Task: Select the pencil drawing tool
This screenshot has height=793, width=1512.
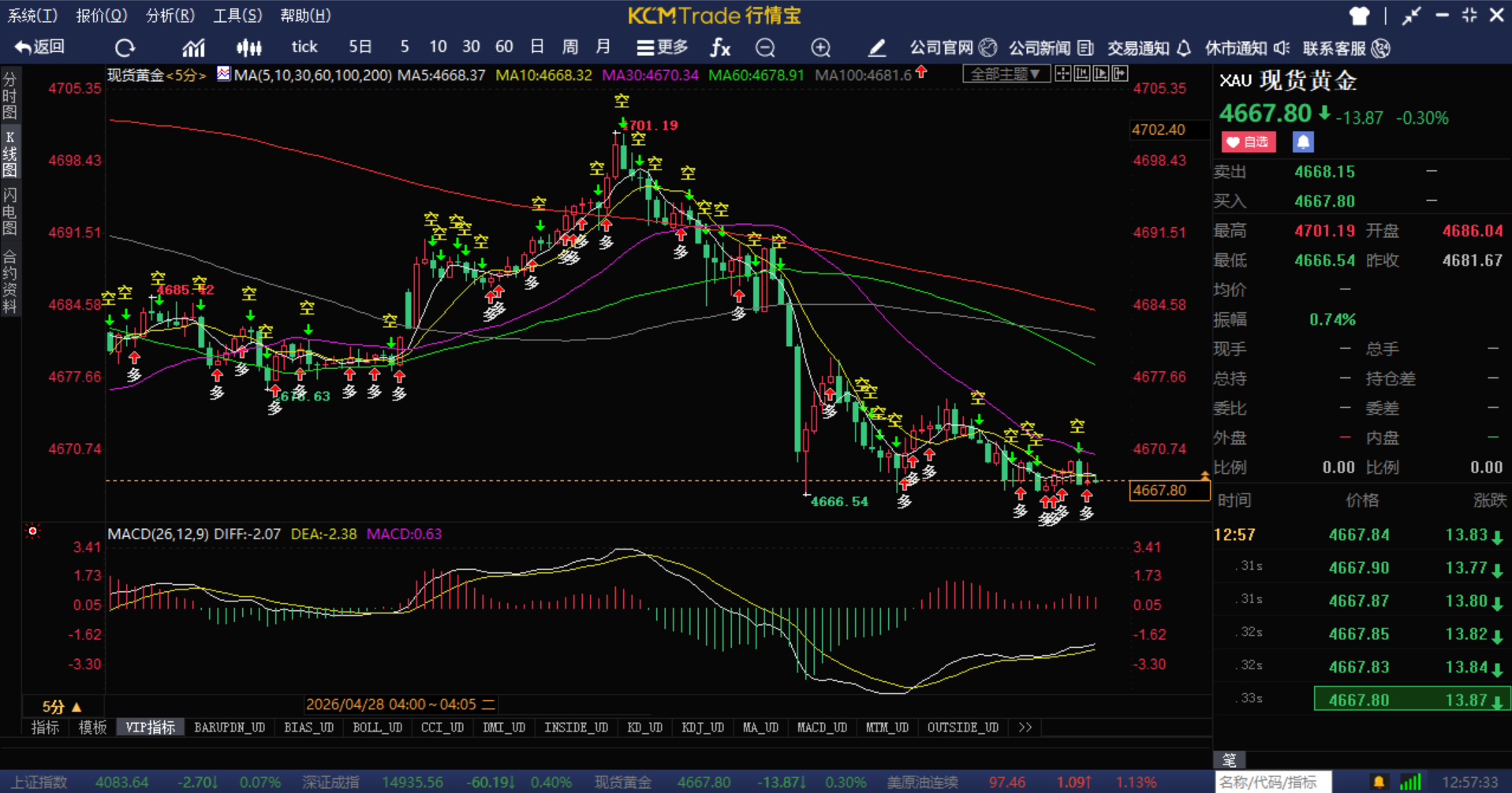Action: (x=876, y=48)
